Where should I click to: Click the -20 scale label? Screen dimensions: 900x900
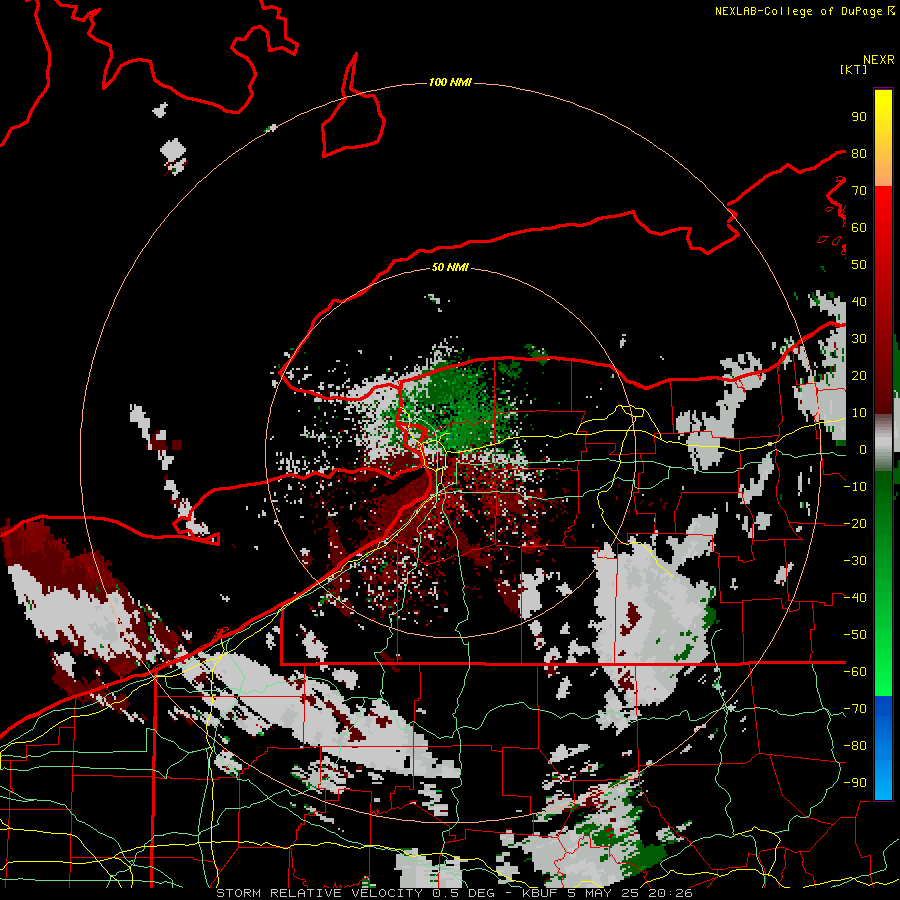click(855, 523)
